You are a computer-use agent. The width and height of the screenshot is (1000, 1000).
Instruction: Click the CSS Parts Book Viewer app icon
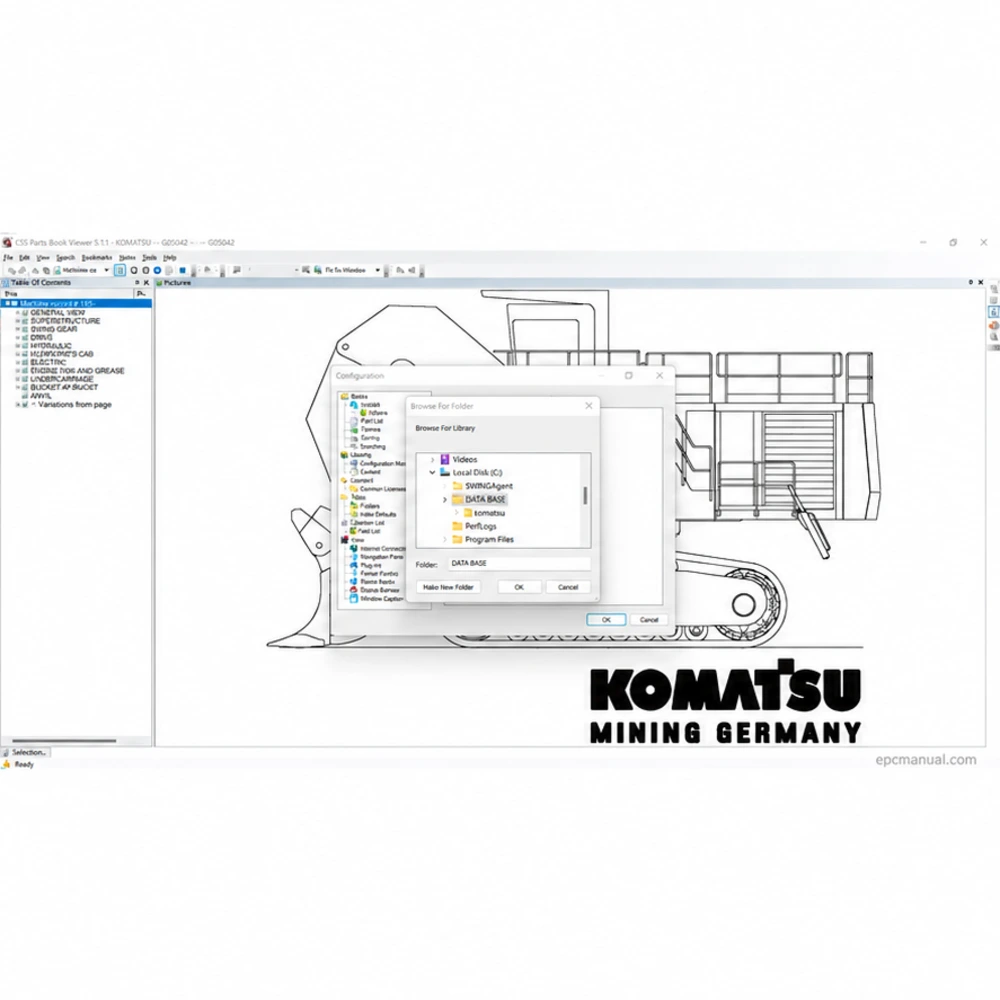click(7, 242)
